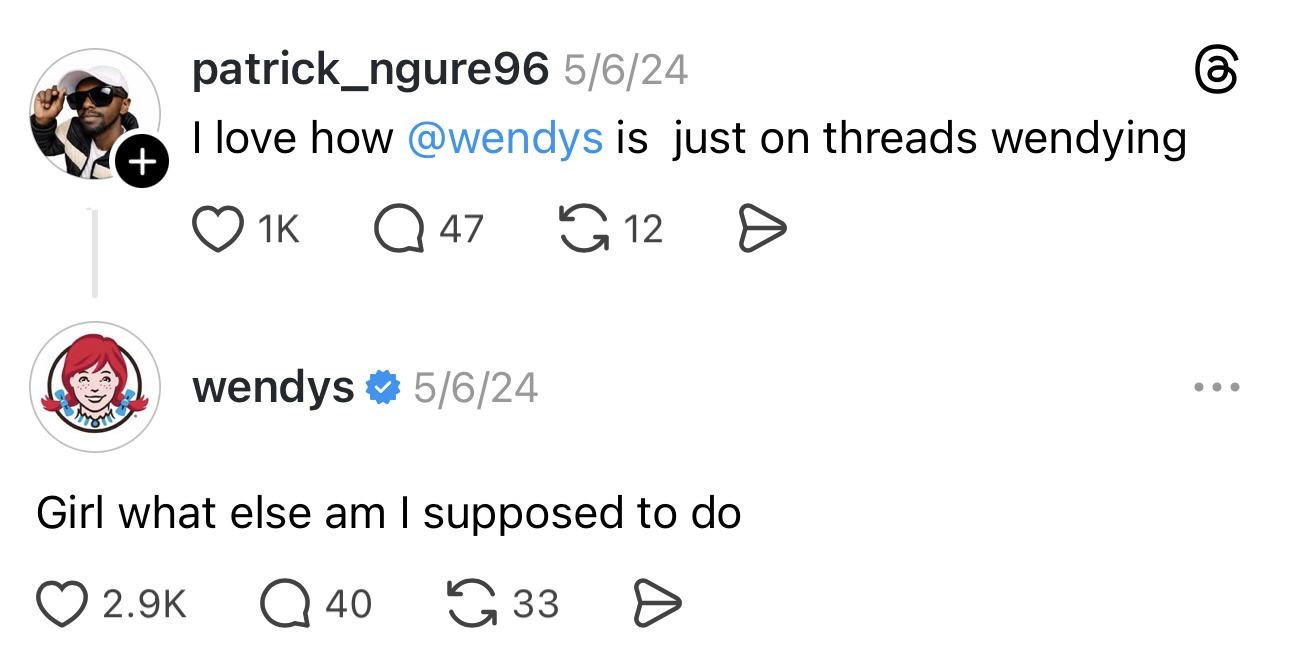Open the wendys profile from the username

coord(272,387)
